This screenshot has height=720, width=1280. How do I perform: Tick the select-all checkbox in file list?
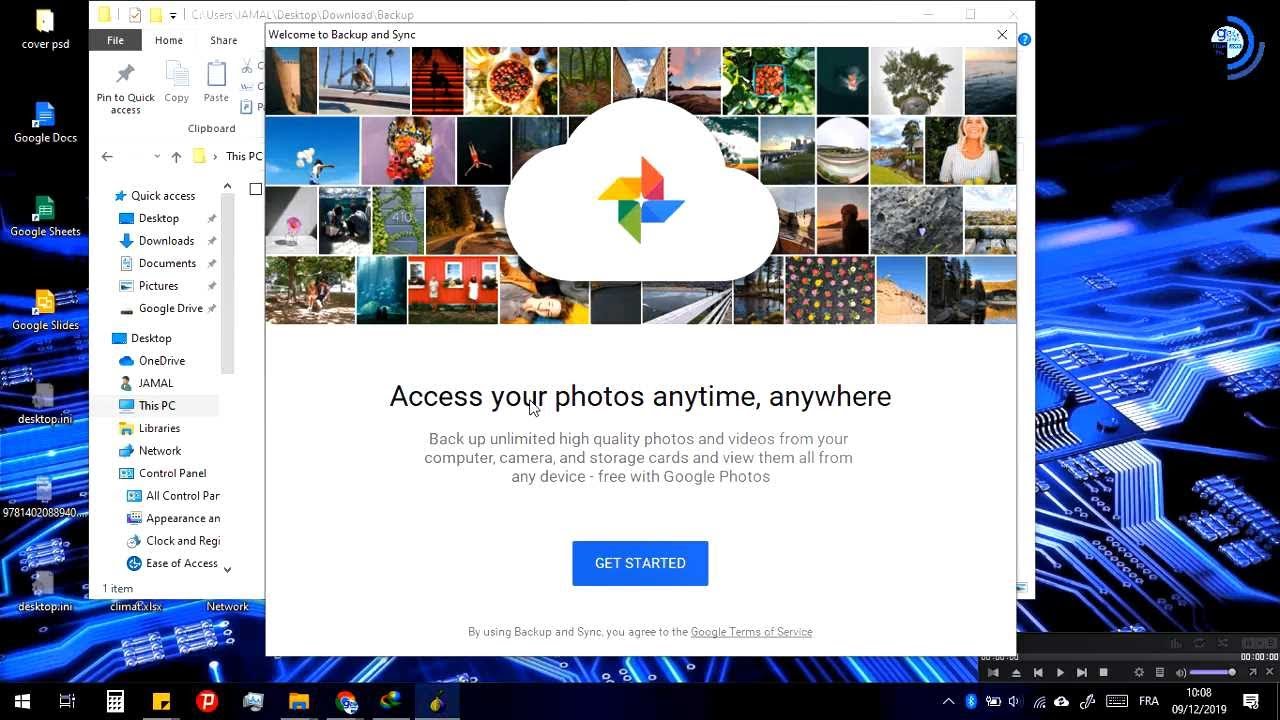(256, 189)
